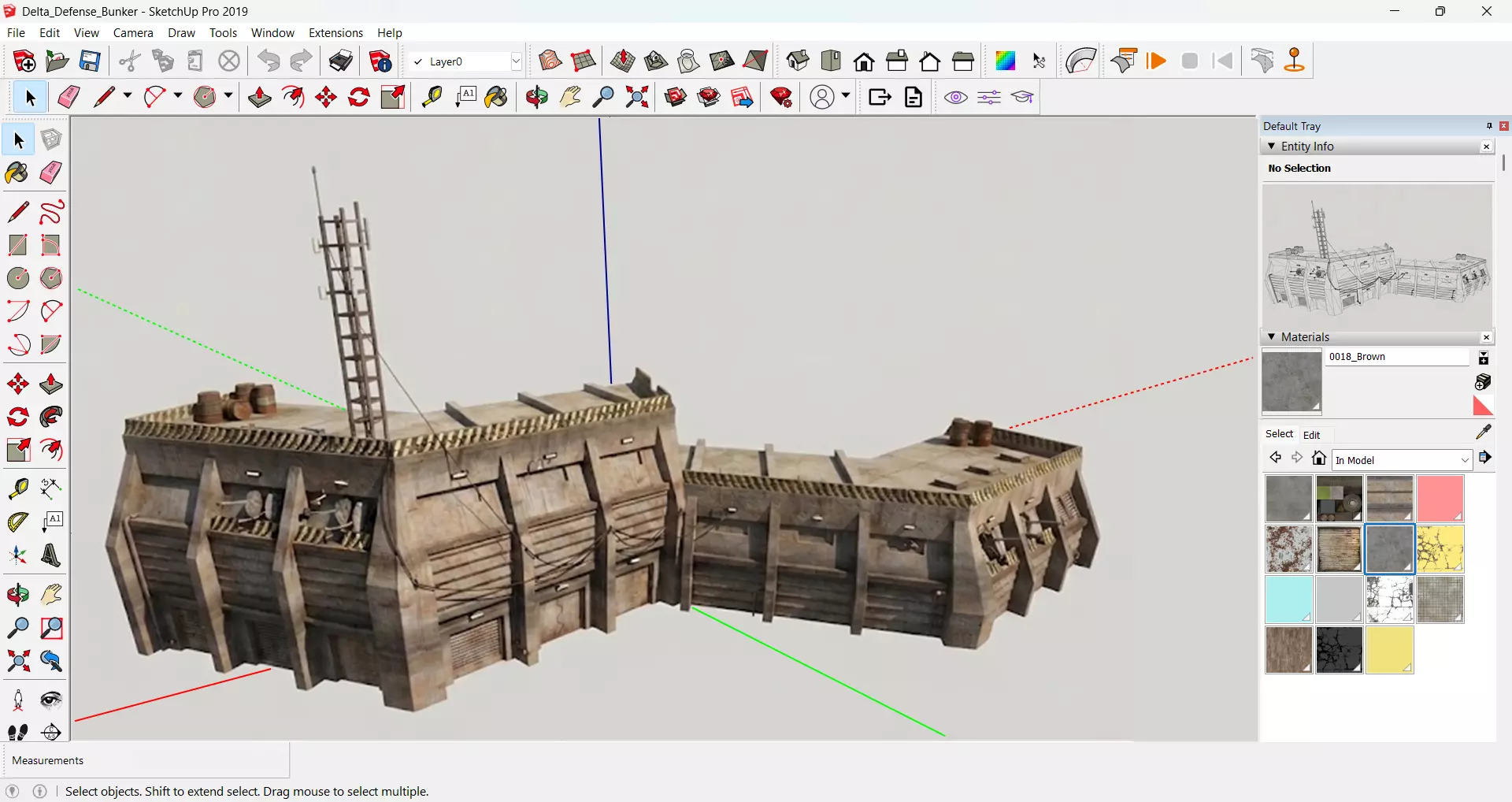The width and height of the screenshot is (1512, 802).
Task: Click the Save floppy disk icon
Action: coord(91,61)
